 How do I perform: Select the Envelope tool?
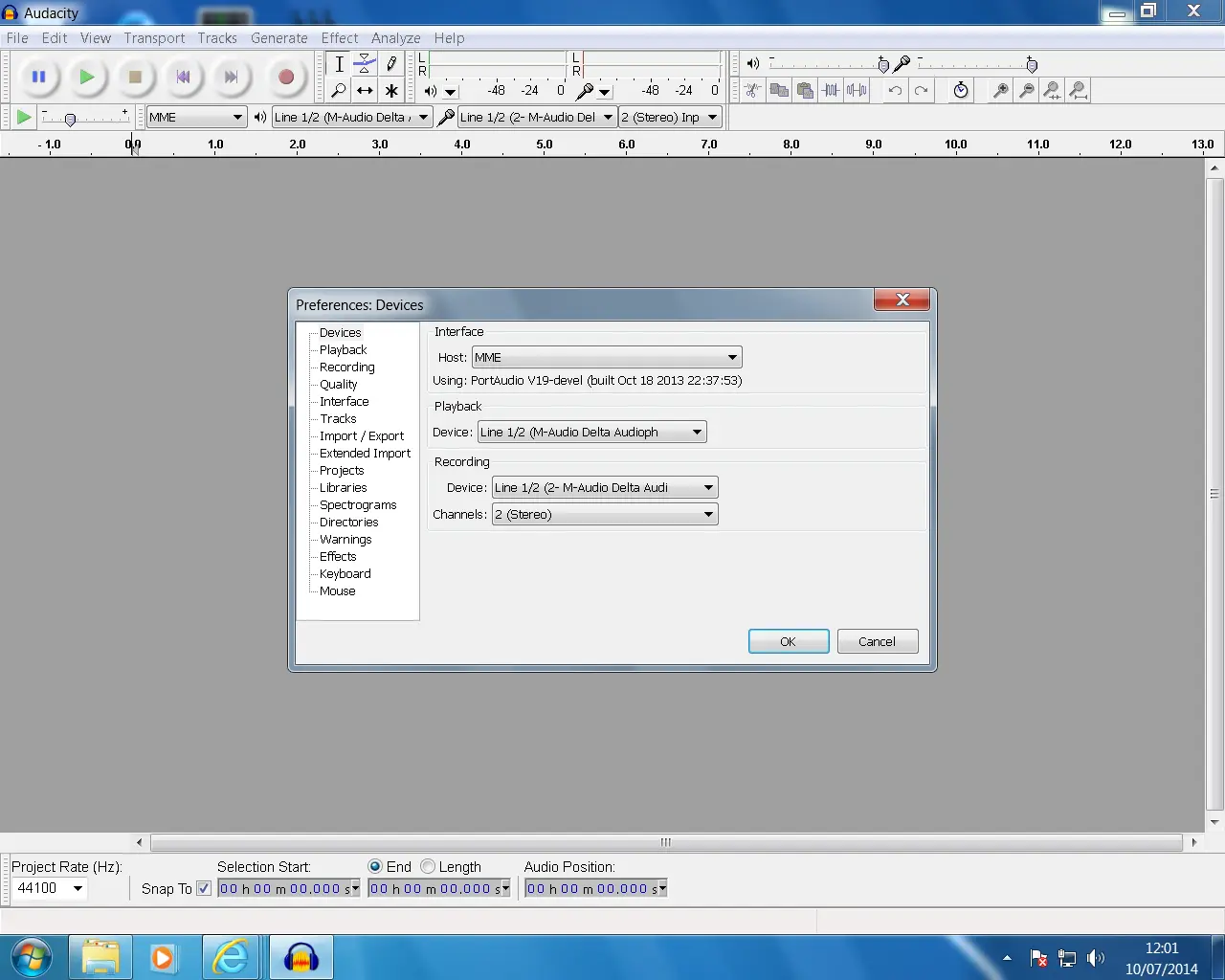tap(365, 64)
